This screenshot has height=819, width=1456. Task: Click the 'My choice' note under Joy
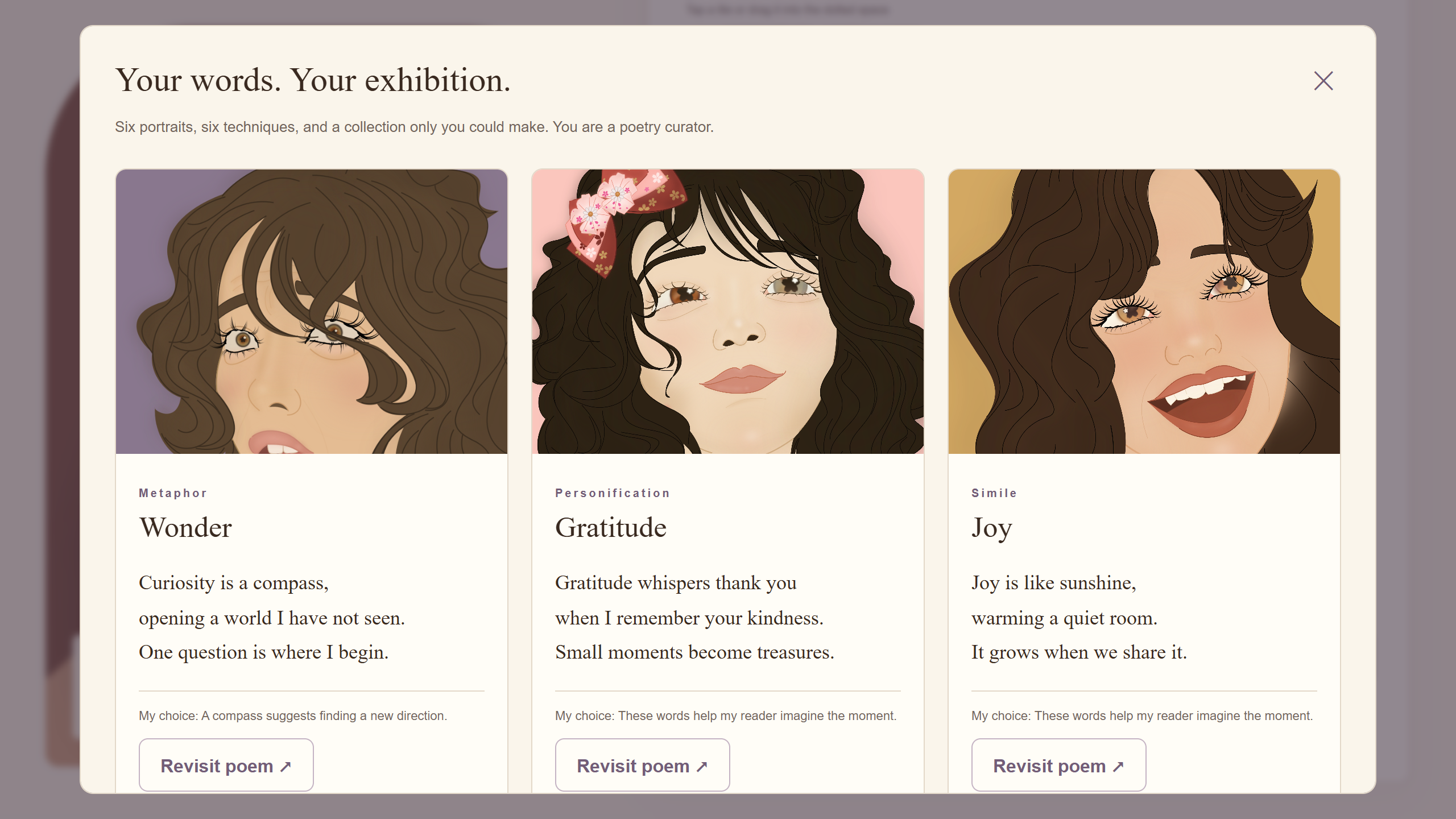tap(1142, 715)
